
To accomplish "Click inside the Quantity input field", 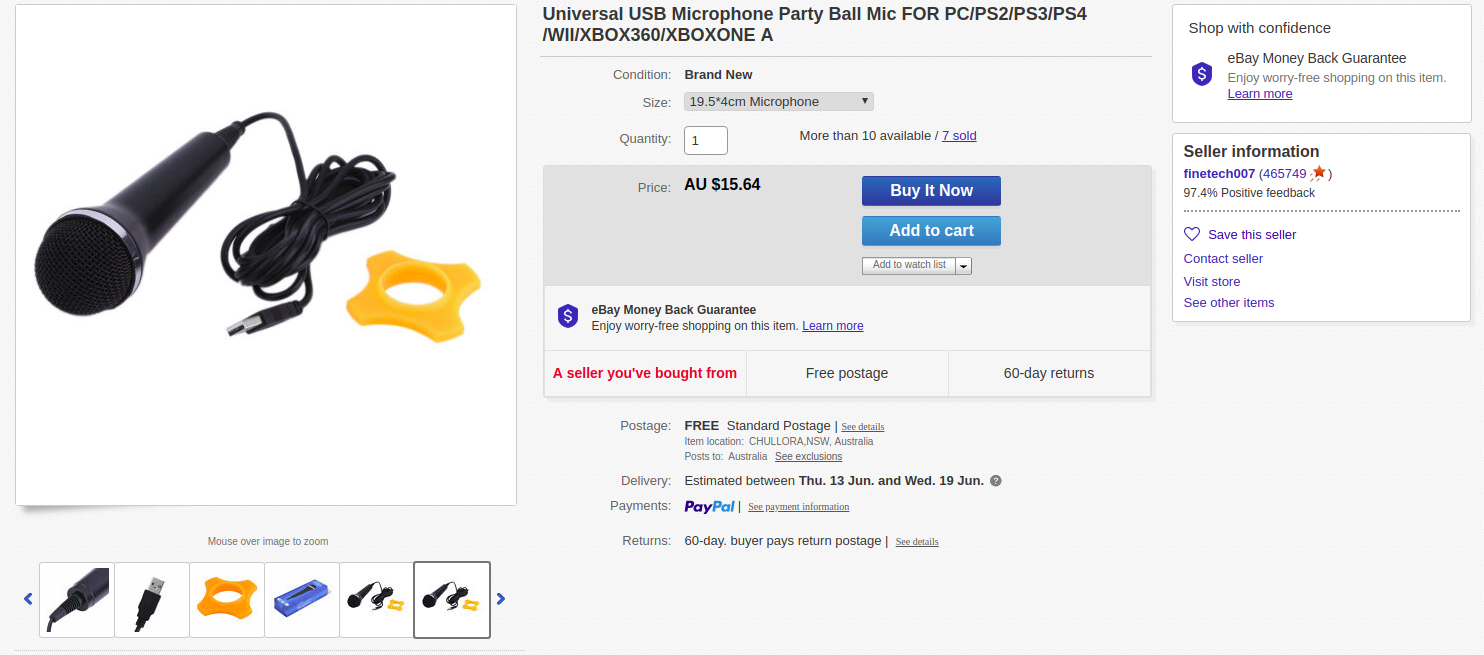I will click(x=705, y=140).
